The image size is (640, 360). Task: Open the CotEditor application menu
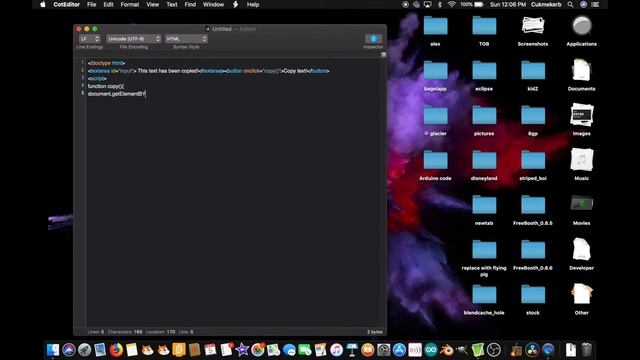tap(67, 4)
